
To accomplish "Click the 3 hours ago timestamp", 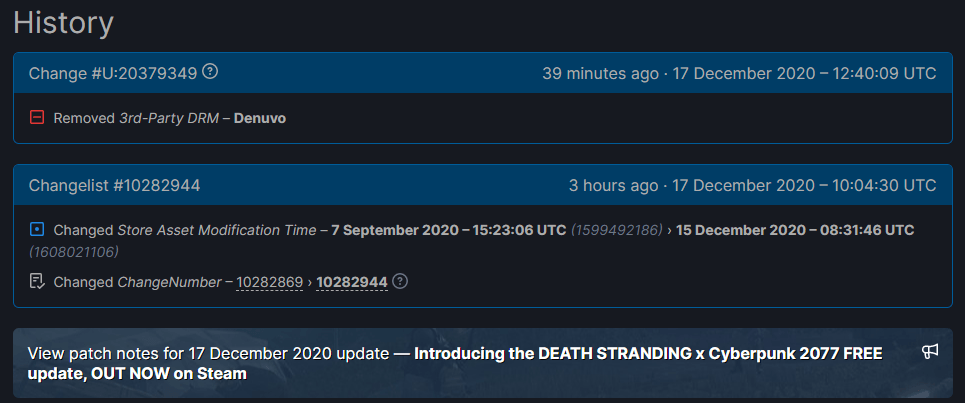I will 613,185.
